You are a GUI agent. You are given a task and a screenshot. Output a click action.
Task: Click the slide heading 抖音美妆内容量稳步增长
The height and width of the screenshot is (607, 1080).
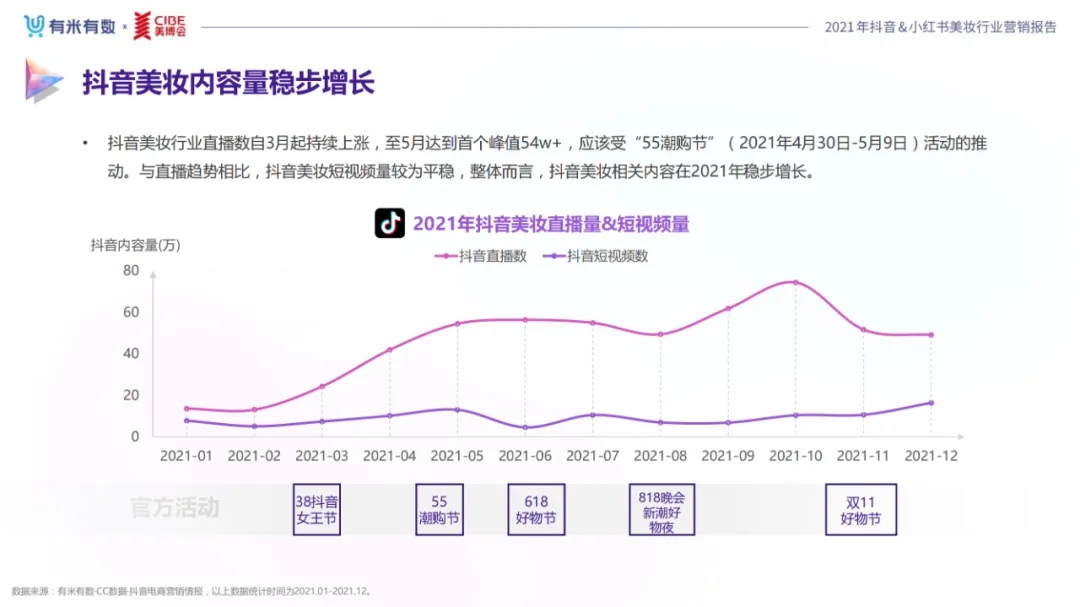228,83
